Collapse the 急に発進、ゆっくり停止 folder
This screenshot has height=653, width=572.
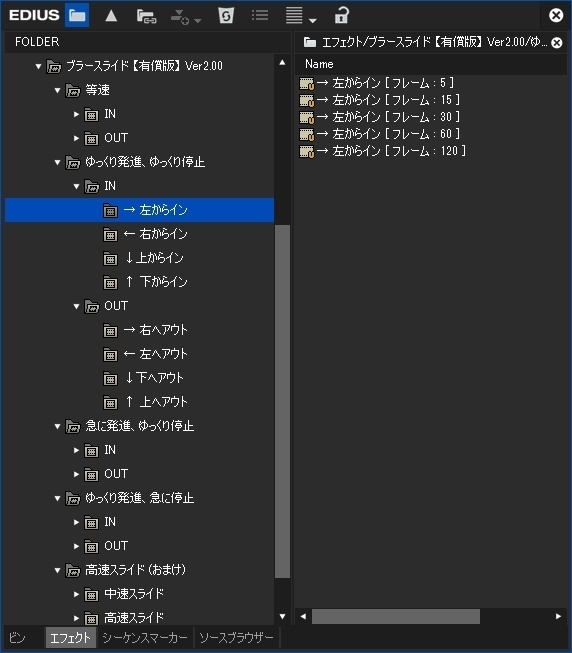(x=57, y=426)
